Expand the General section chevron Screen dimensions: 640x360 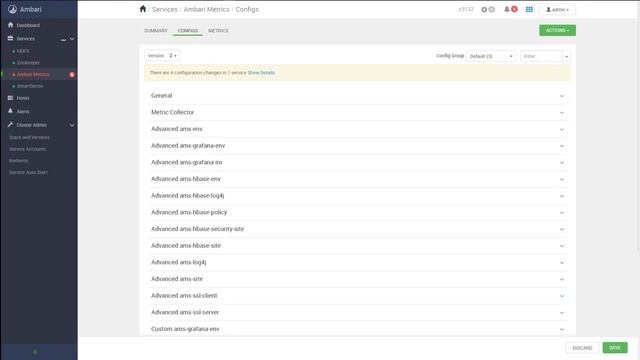pyautogui.click(x=562, y=96)
